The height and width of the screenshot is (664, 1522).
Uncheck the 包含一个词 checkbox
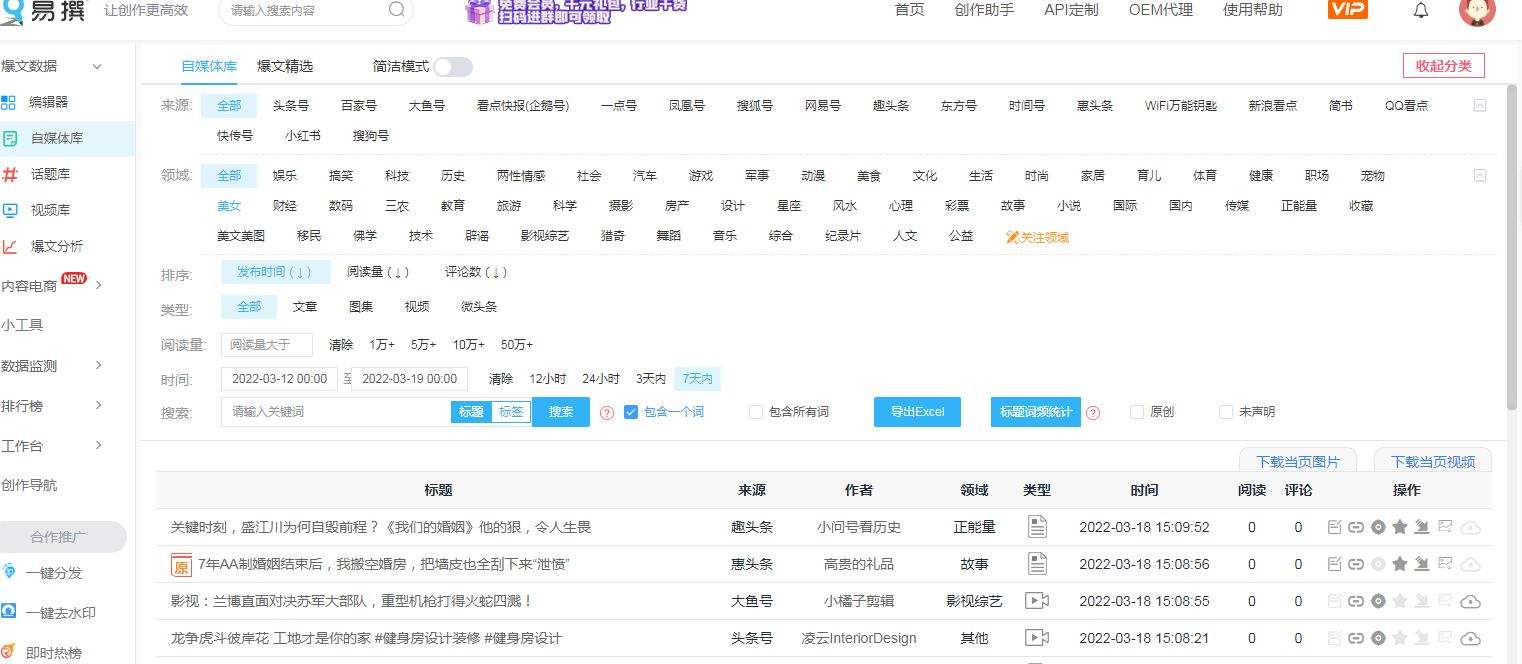tap(631, 412)
